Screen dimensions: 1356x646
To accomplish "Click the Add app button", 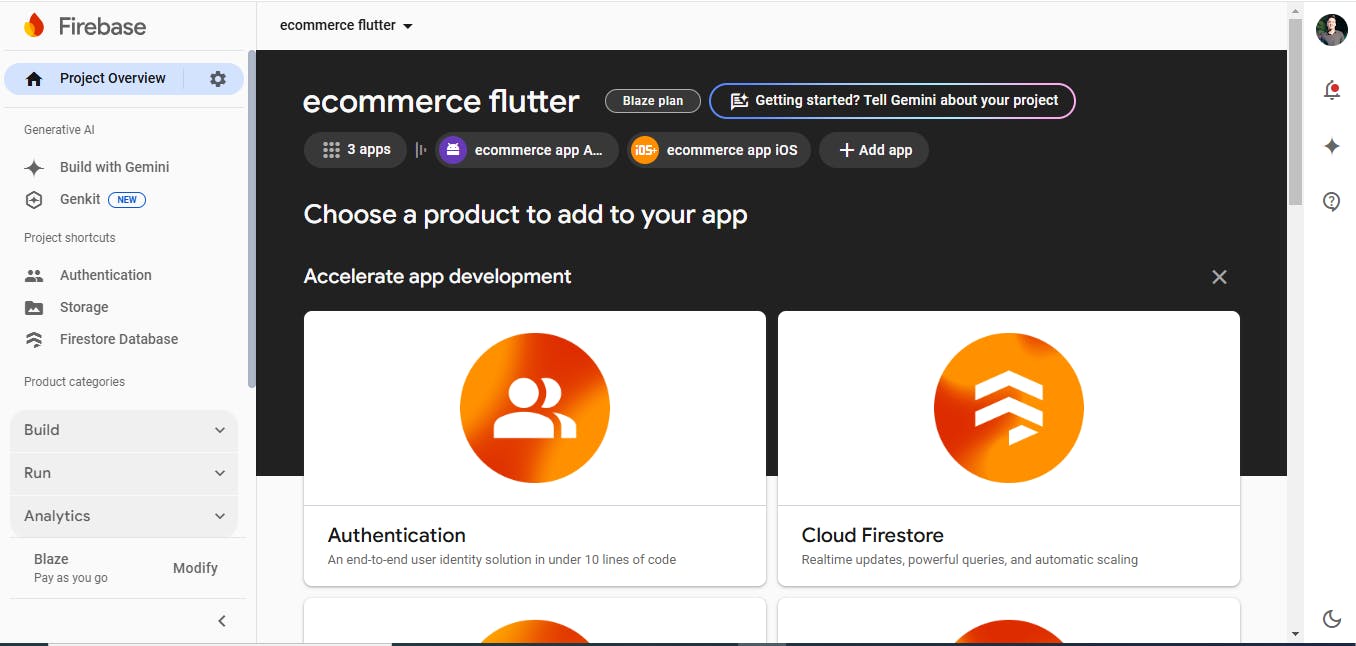I will coord(874,150).
